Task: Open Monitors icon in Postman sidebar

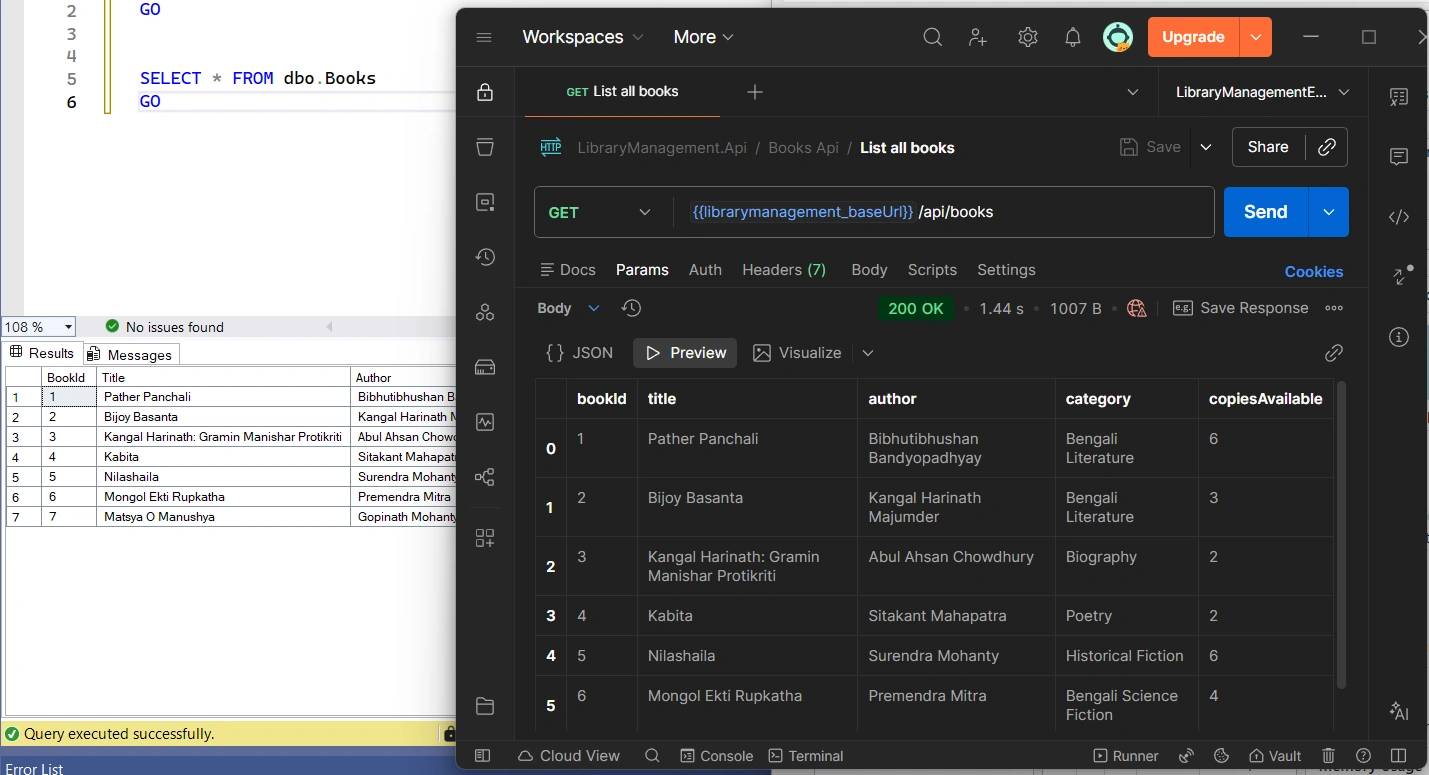Action: pos(485,422)
